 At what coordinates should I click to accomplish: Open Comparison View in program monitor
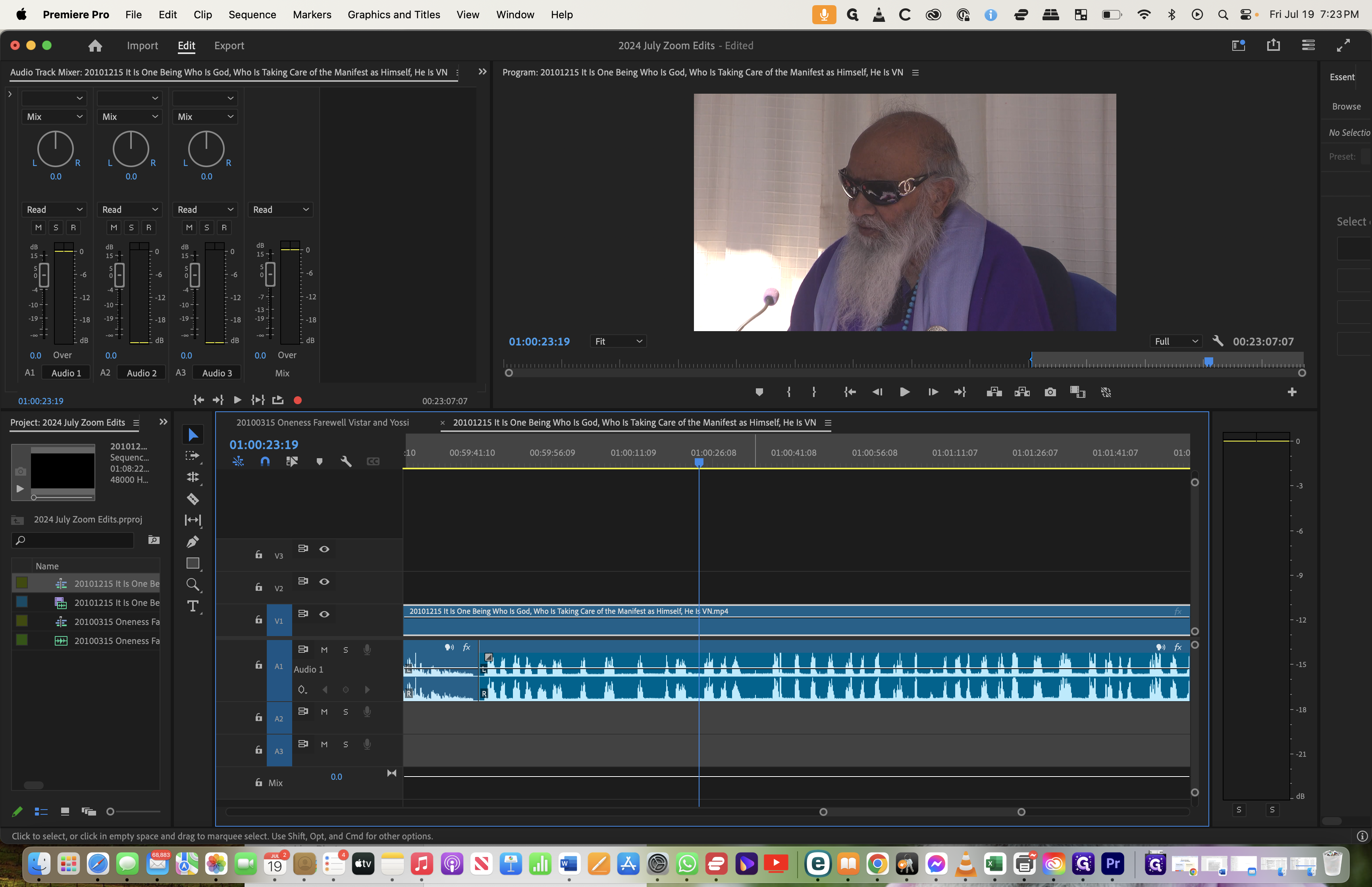click(1078, 392)
